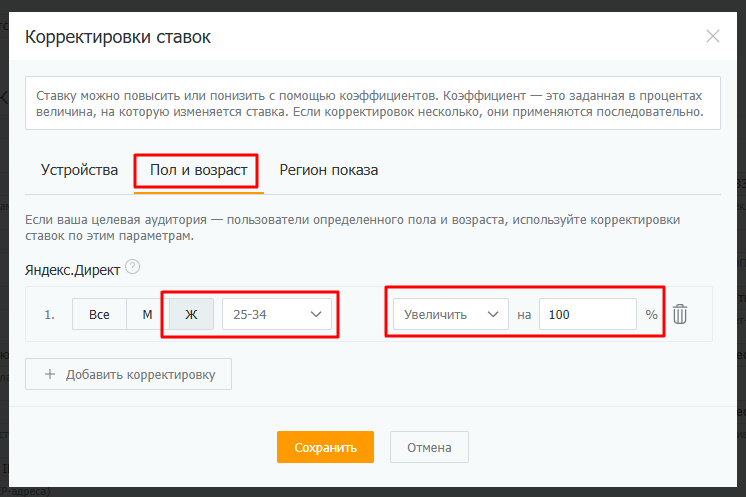This screenshot has width=746, height=497.
Task: Click the Яндекс.Директ section label
Action: (x=72, y=270)
